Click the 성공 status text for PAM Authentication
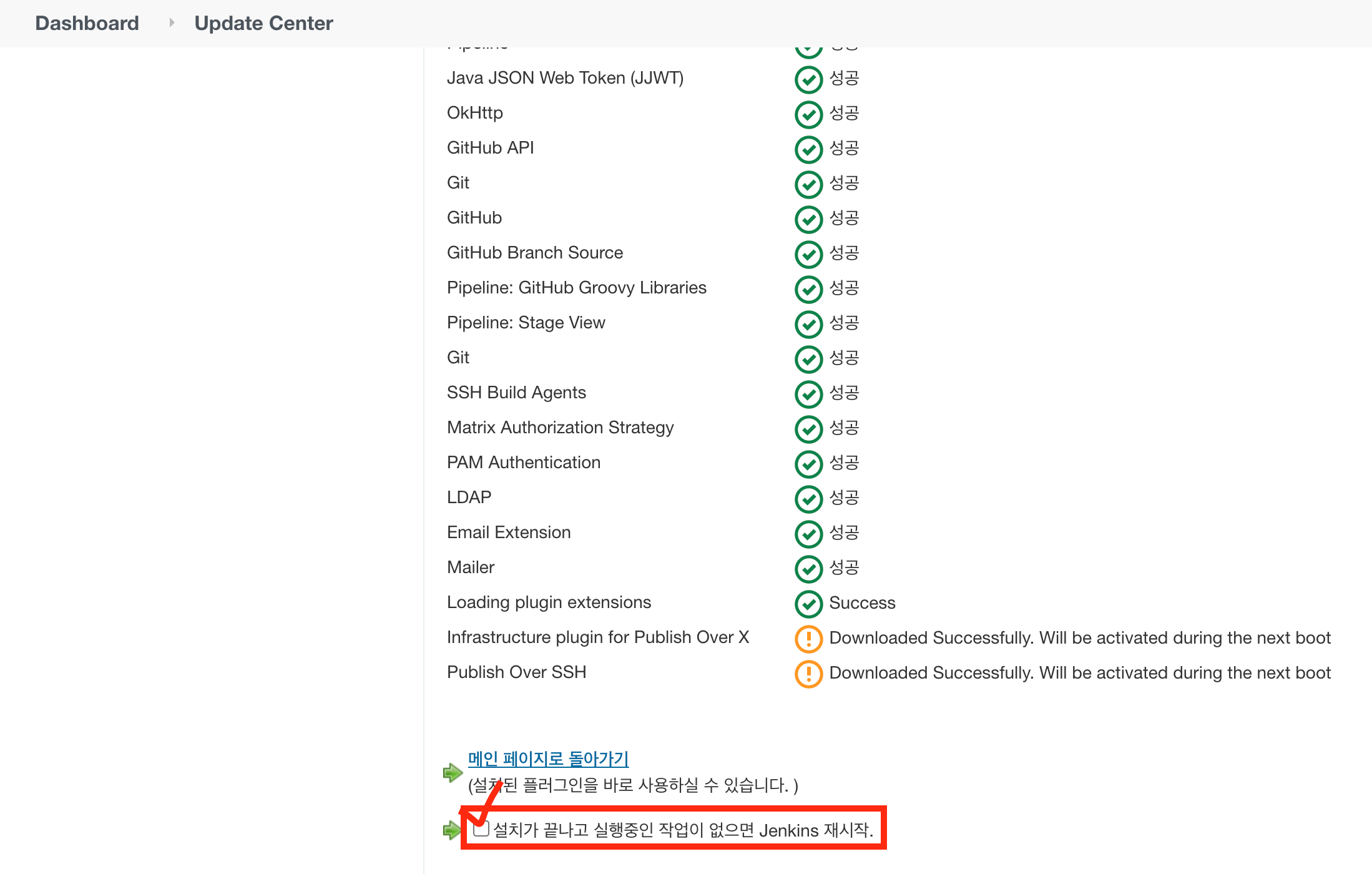 pos(844,463)
